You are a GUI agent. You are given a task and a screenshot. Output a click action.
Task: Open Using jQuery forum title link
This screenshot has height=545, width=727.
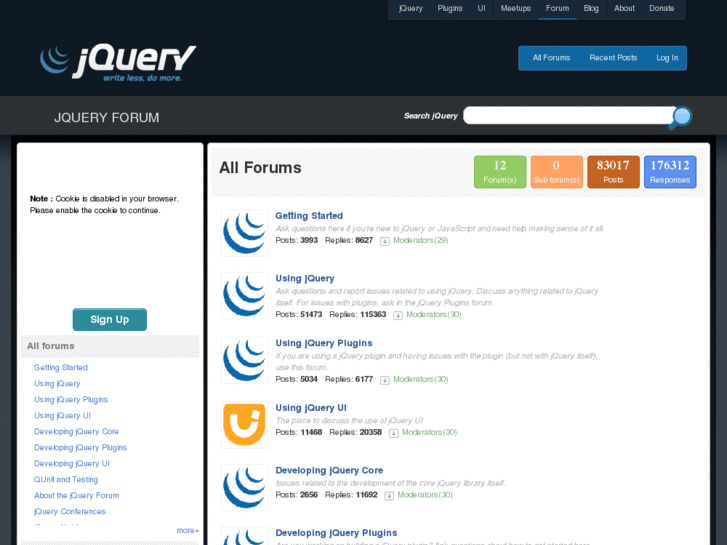click(305, 278)
